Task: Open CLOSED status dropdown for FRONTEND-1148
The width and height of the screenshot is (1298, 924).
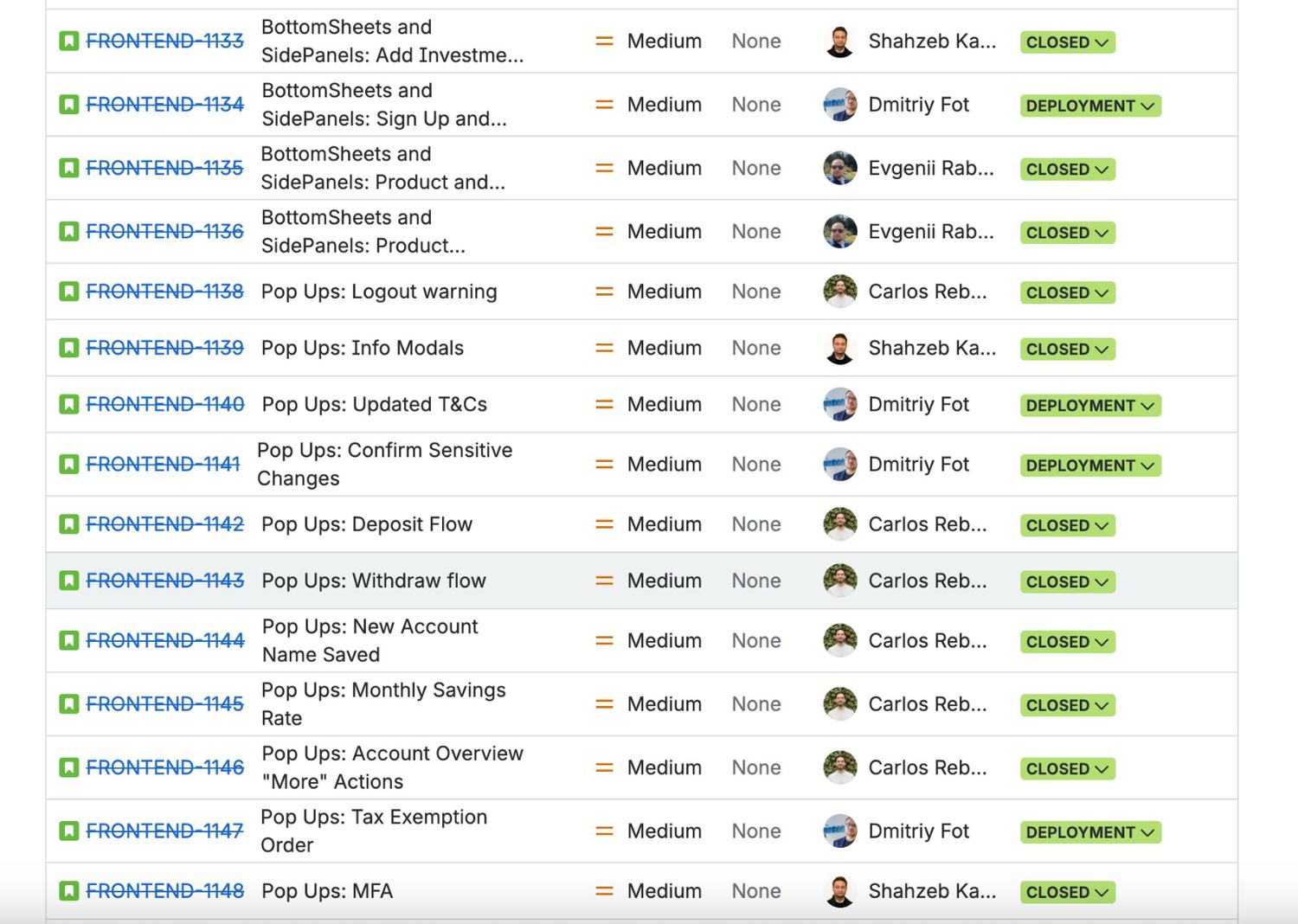Action: click(1067, 893)
